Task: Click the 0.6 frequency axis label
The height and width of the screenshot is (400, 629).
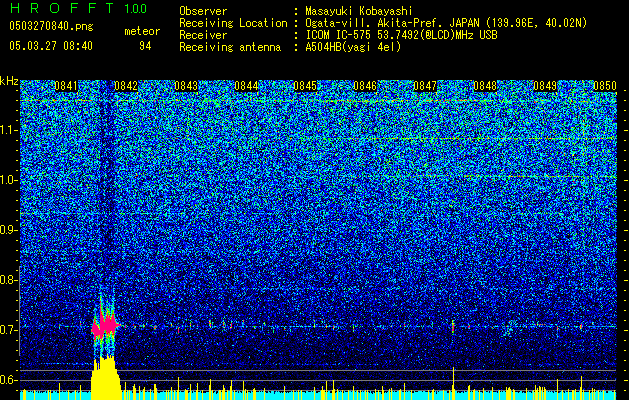Action: click(x=9, y=380)
